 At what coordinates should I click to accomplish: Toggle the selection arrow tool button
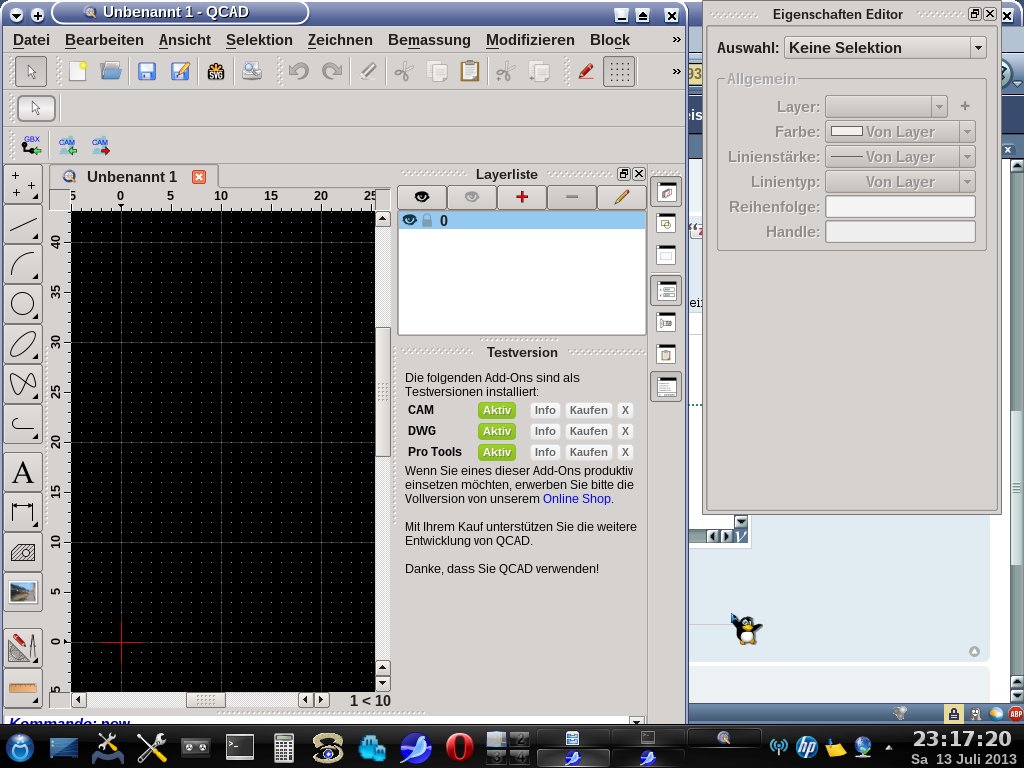click(31, 71)
